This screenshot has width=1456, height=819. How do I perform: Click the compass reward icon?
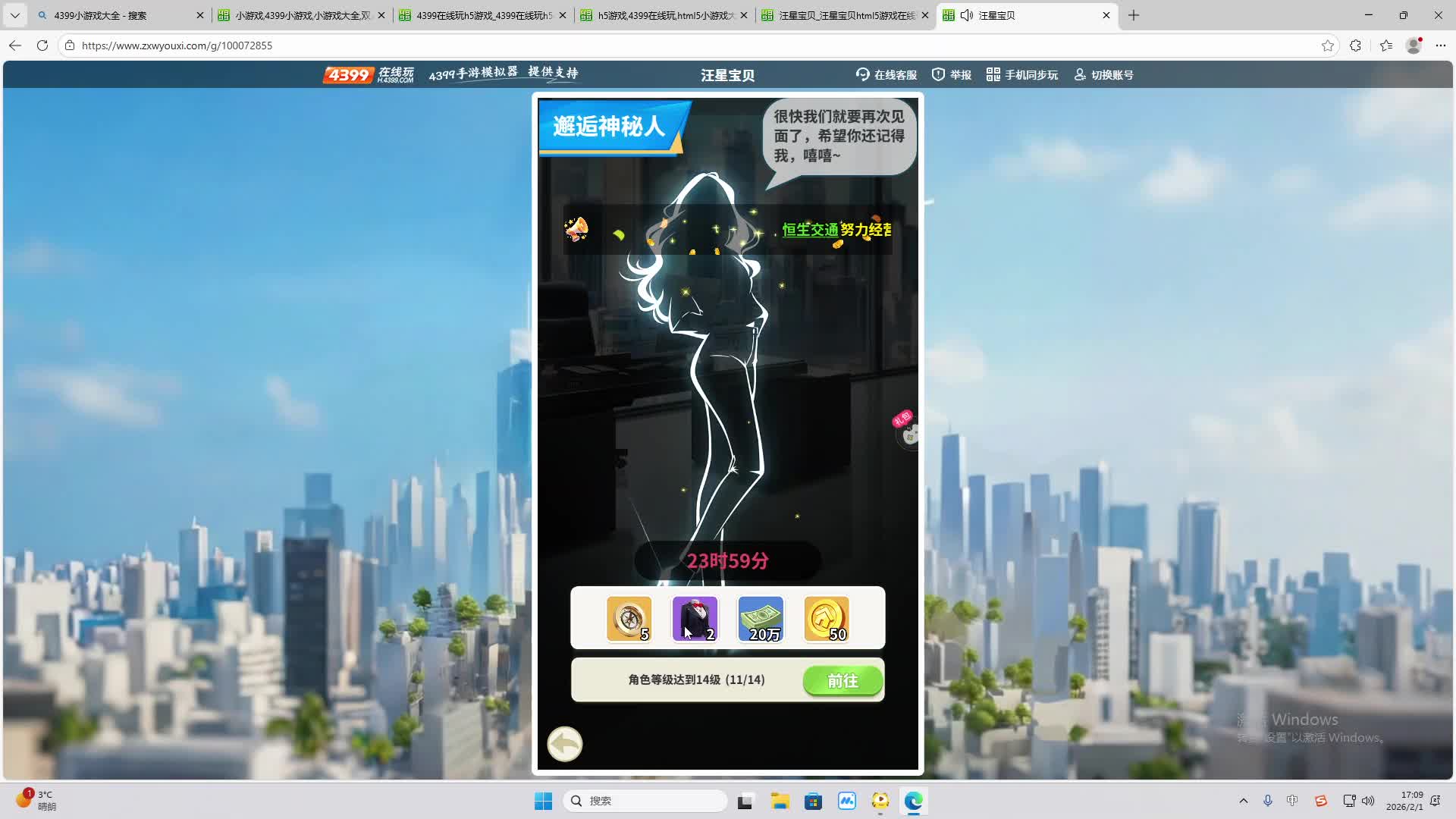pyautogui.click(x=629, y=619)
